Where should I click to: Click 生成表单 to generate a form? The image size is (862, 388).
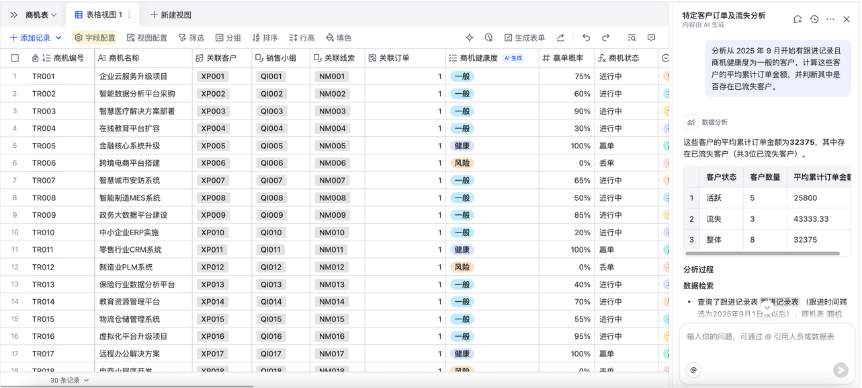point(524,38)
